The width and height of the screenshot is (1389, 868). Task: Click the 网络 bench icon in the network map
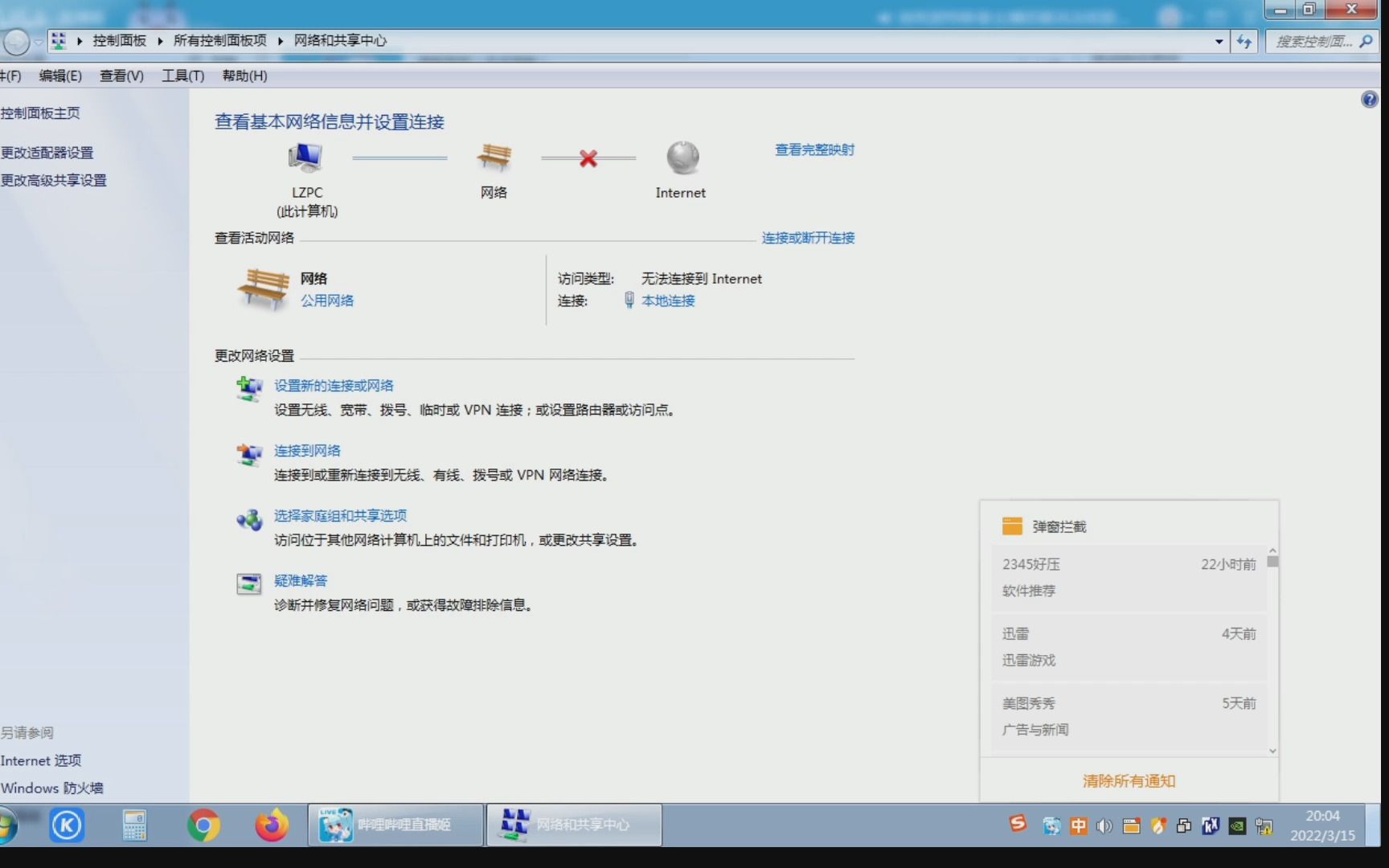coord(494,158)
